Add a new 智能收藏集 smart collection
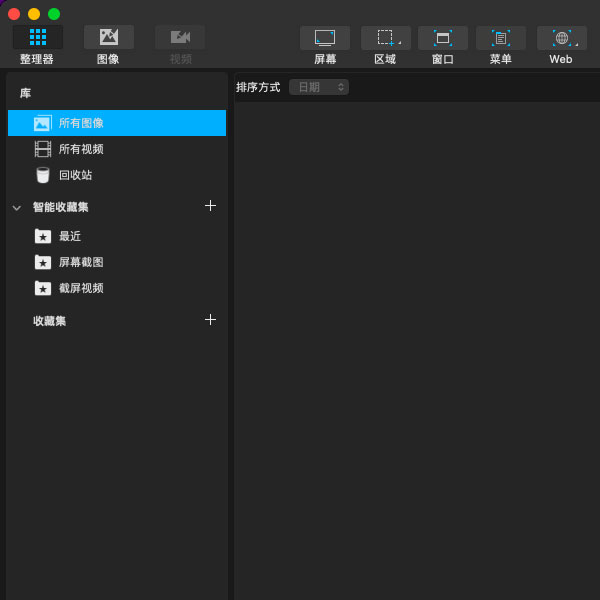Viewport: 600px width, 600px height. point(210,206)
